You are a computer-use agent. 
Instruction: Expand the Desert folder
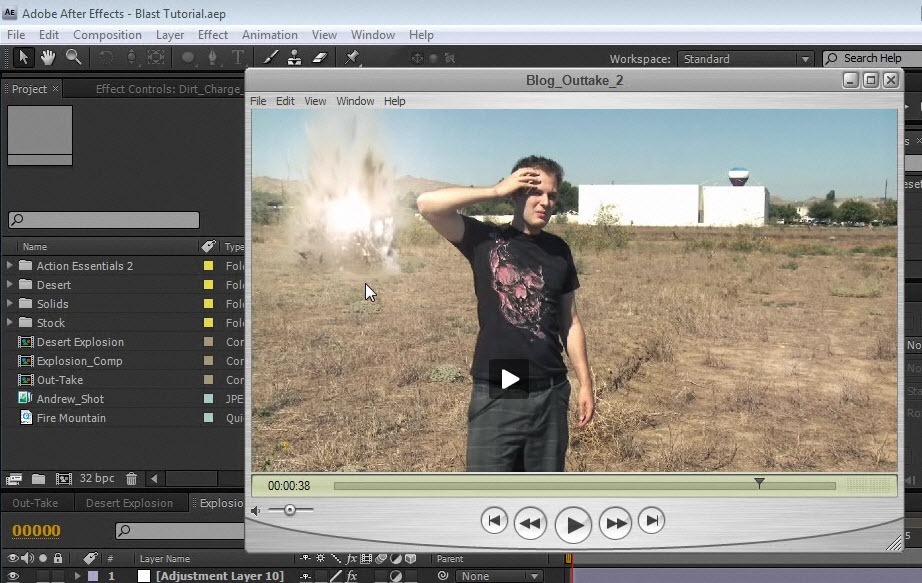point(9,284)
